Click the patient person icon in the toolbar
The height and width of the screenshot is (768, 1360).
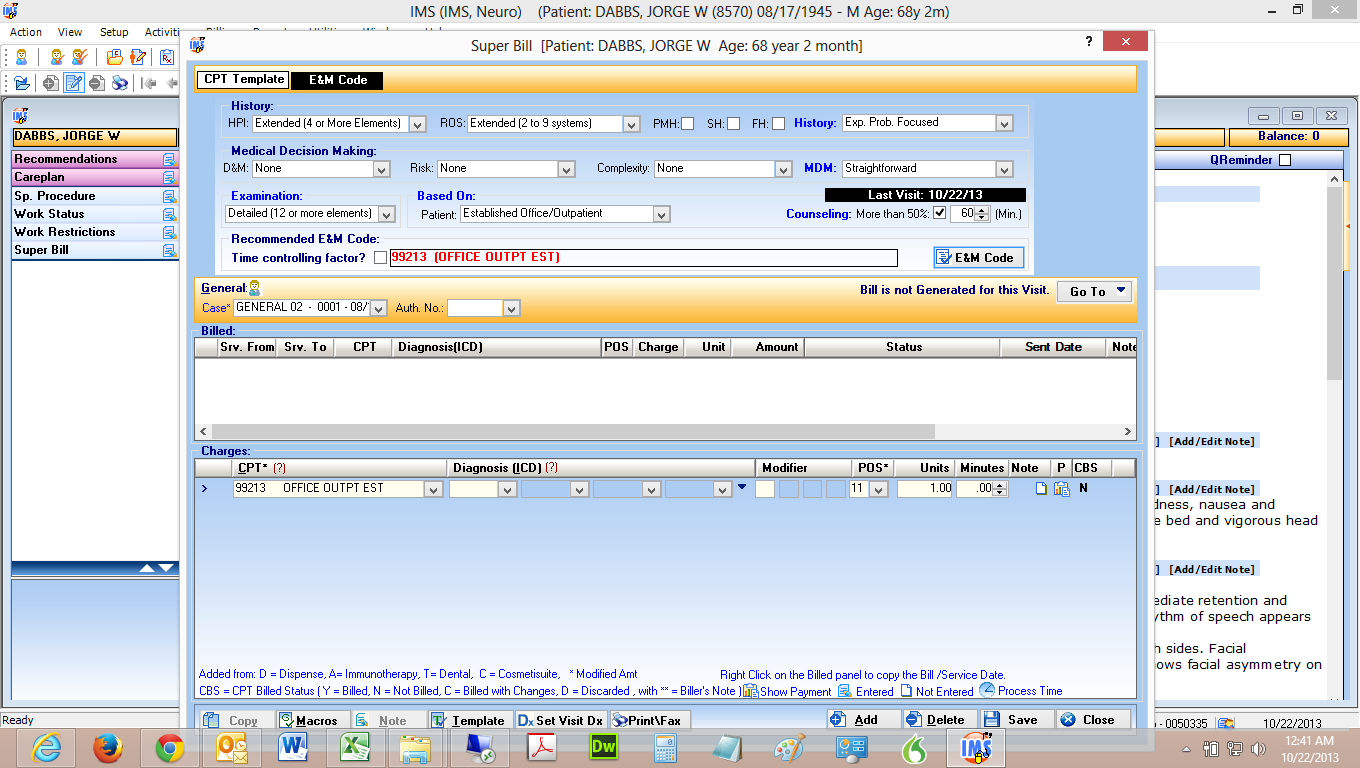[x=20, y=55]
